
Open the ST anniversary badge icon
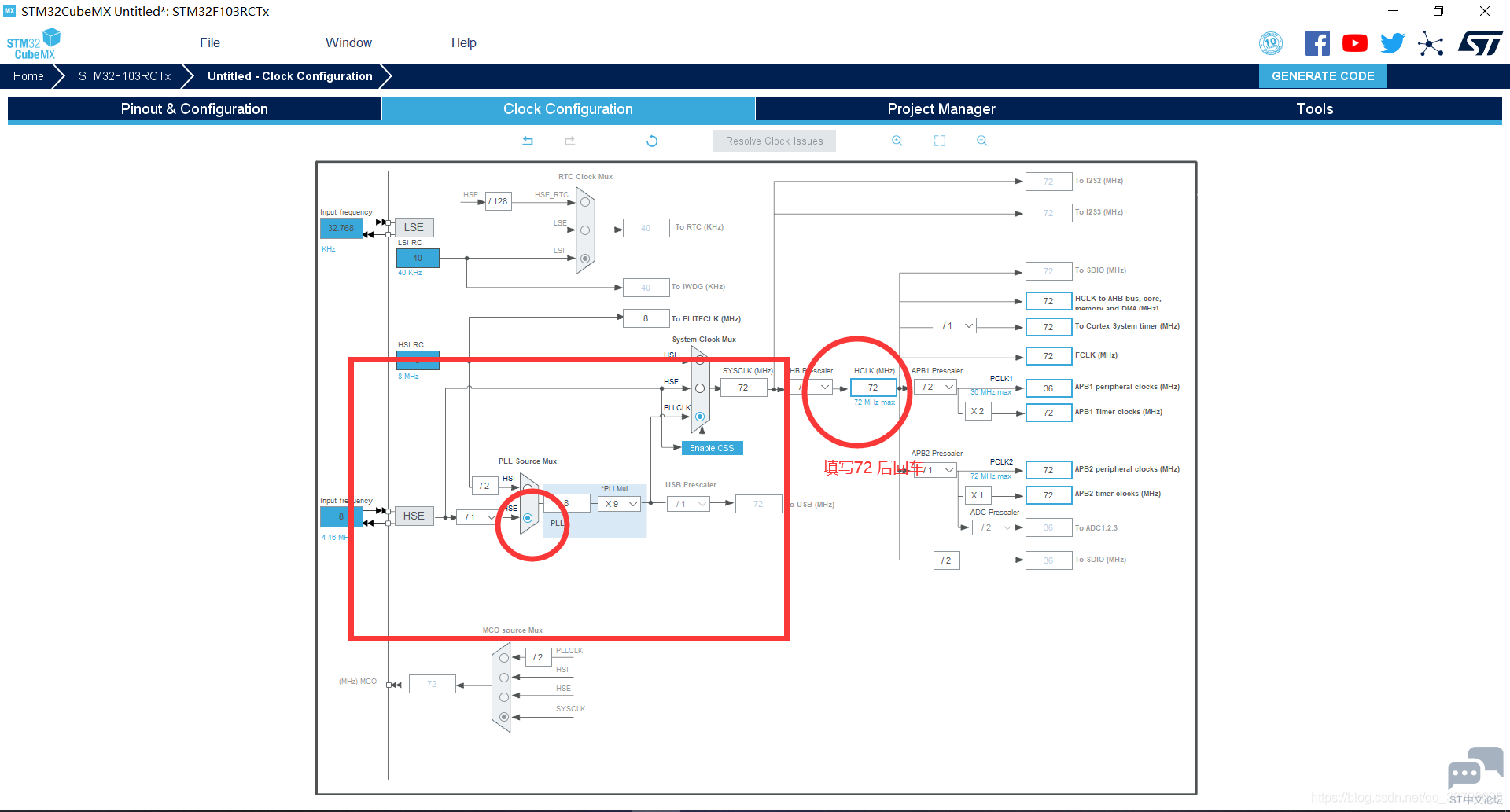tap(1271, 43)
